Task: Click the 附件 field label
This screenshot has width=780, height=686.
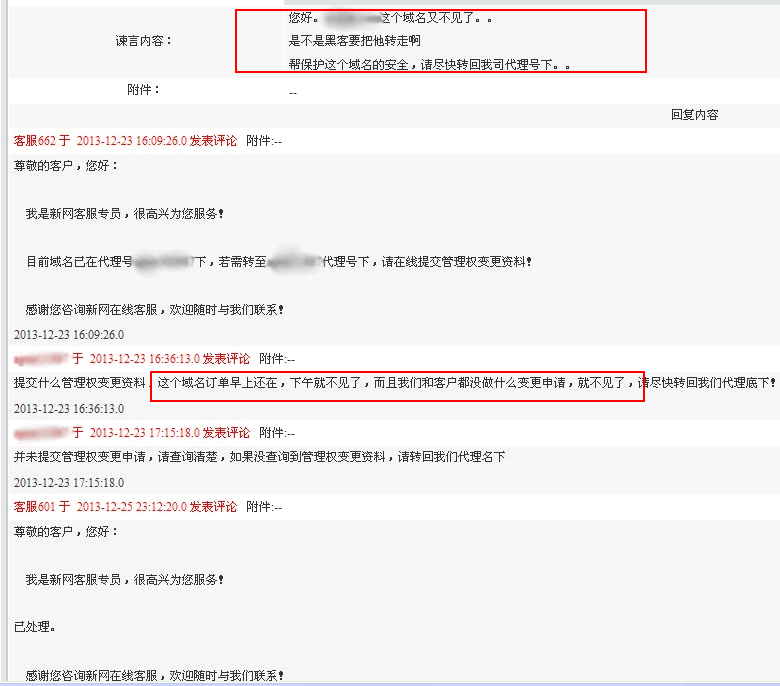Action: click(x=143, y=90)
